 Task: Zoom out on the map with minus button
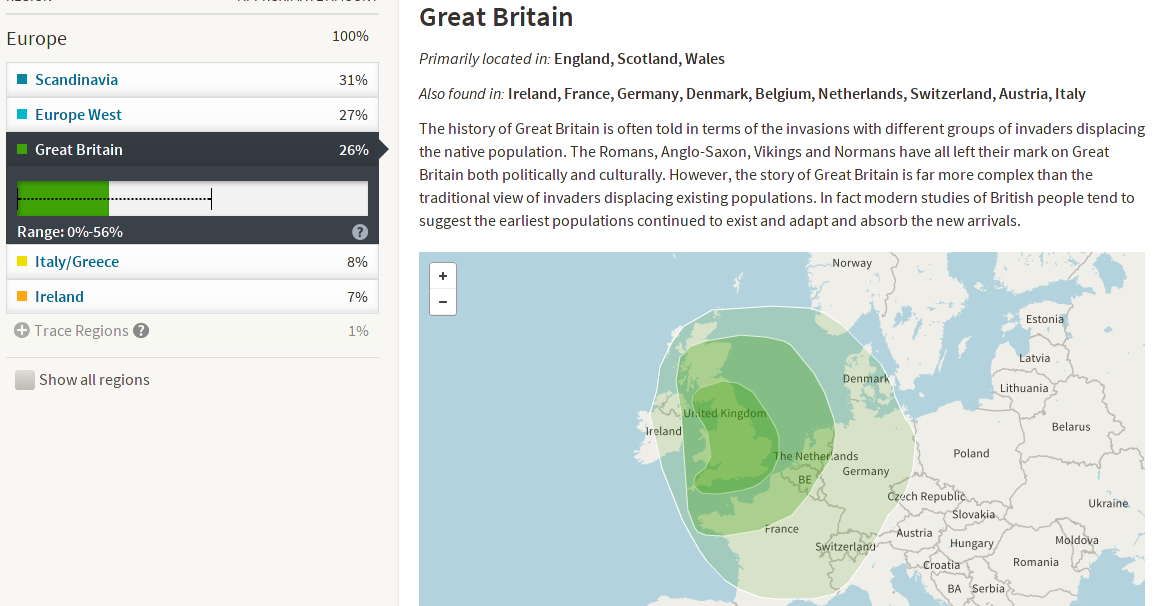tap(442, 302)
